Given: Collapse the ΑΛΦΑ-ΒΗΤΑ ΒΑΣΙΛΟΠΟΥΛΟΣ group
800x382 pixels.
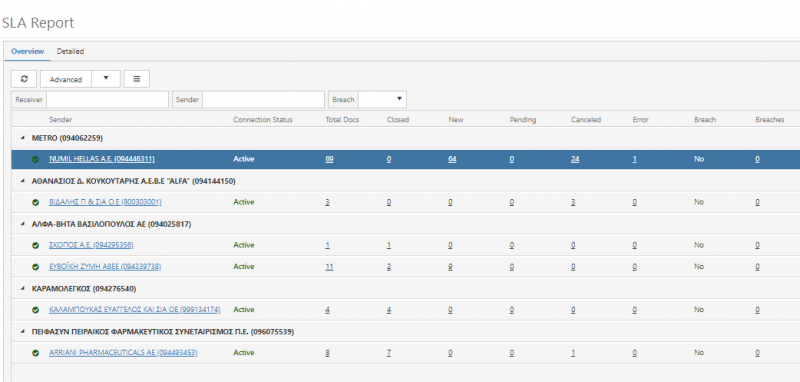Looking at the screenshot, I should (22, 224).
